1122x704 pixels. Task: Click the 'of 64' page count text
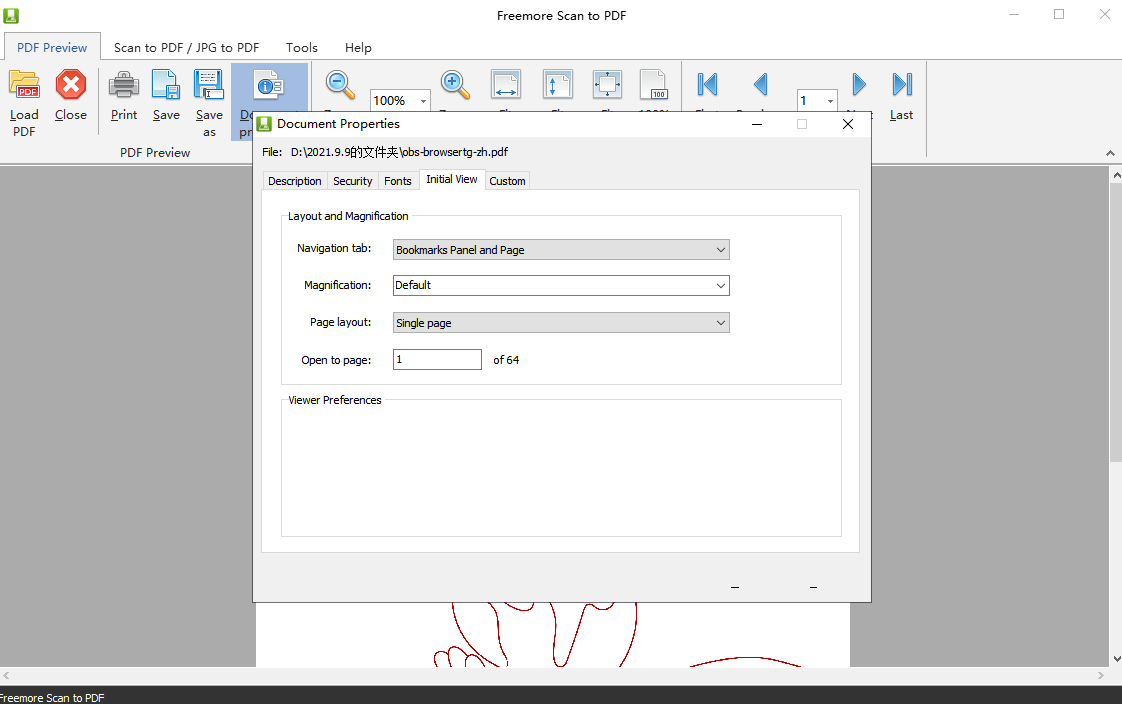coord(506,360)
